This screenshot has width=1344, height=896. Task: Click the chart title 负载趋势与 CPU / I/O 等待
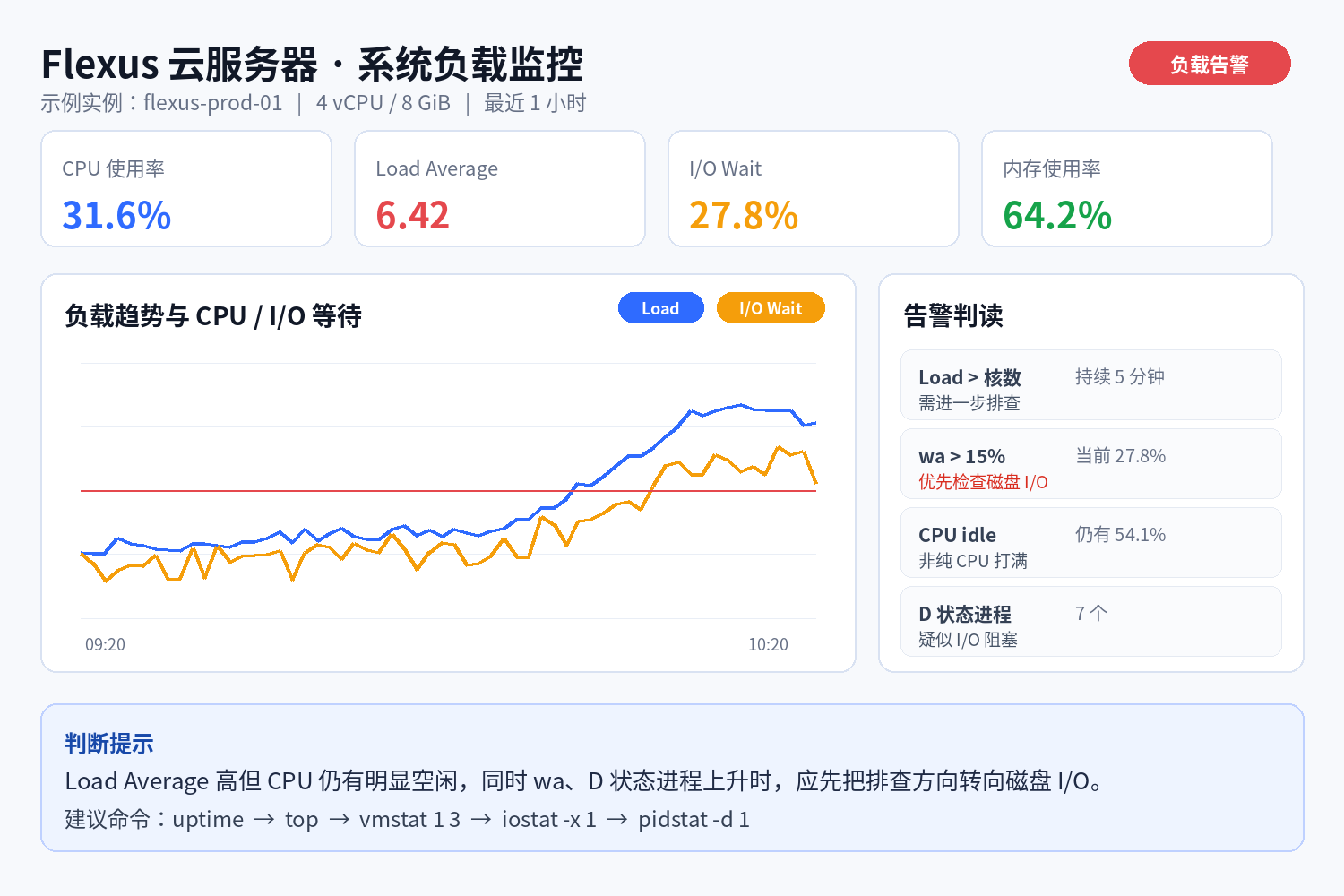(213, 316)
